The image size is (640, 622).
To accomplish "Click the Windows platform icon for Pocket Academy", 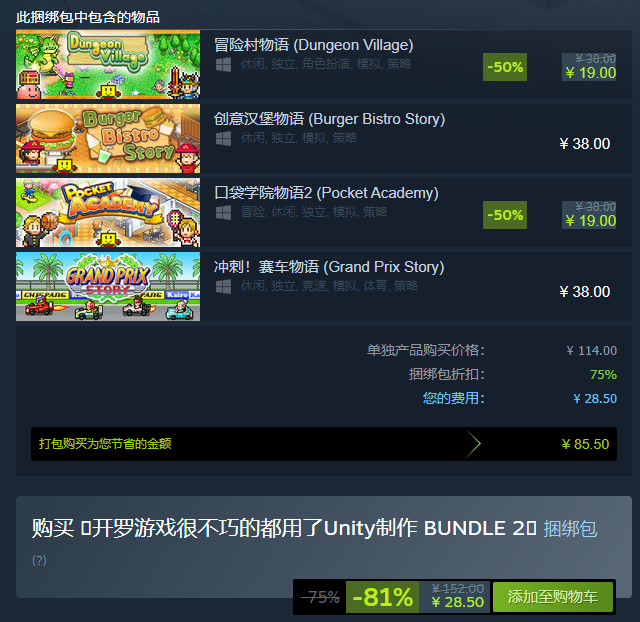I will click(x=223, y=213).
